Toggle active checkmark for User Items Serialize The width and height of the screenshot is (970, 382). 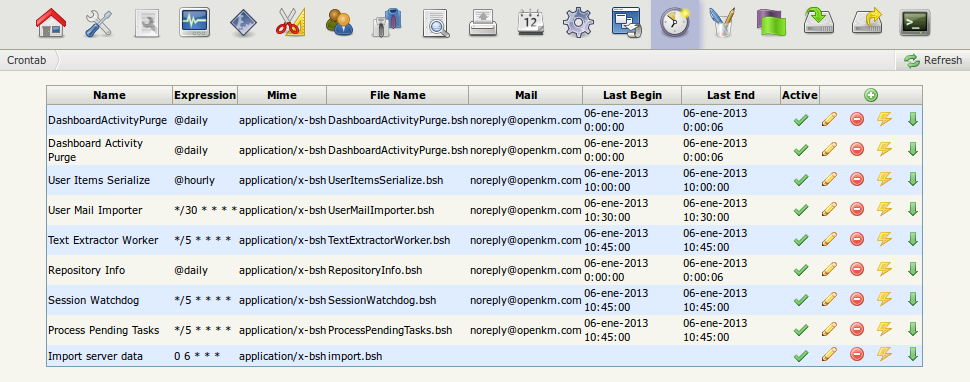click(x=800, y=180)
